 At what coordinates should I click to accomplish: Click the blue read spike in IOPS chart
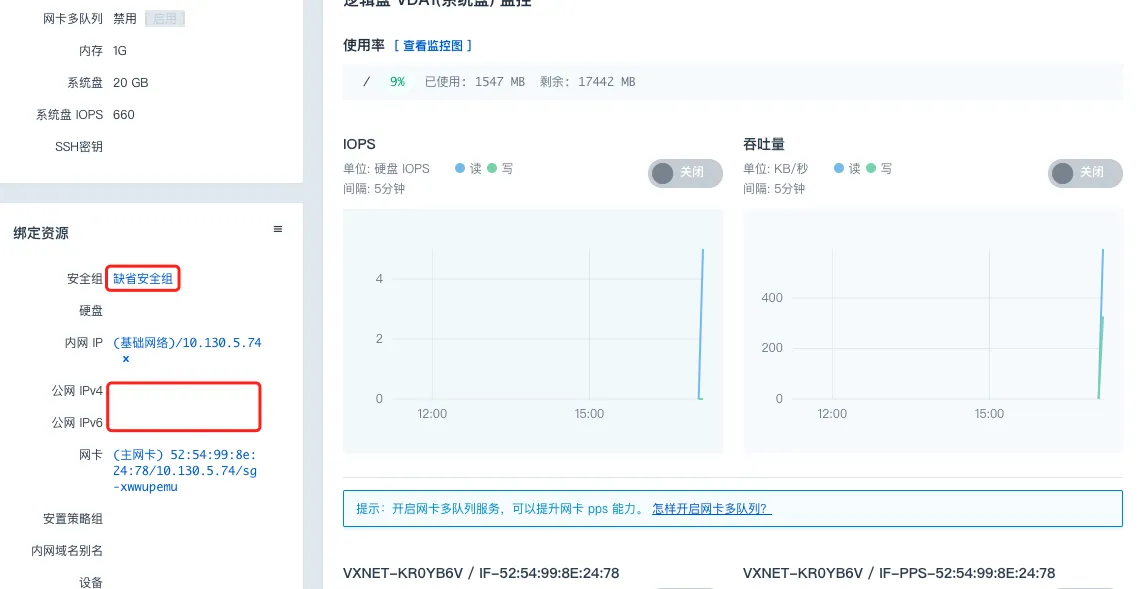pos(702,320)
